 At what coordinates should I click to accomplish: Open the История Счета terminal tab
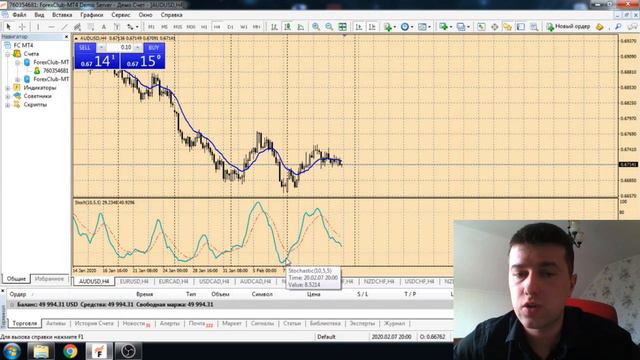tap(94, 323)
